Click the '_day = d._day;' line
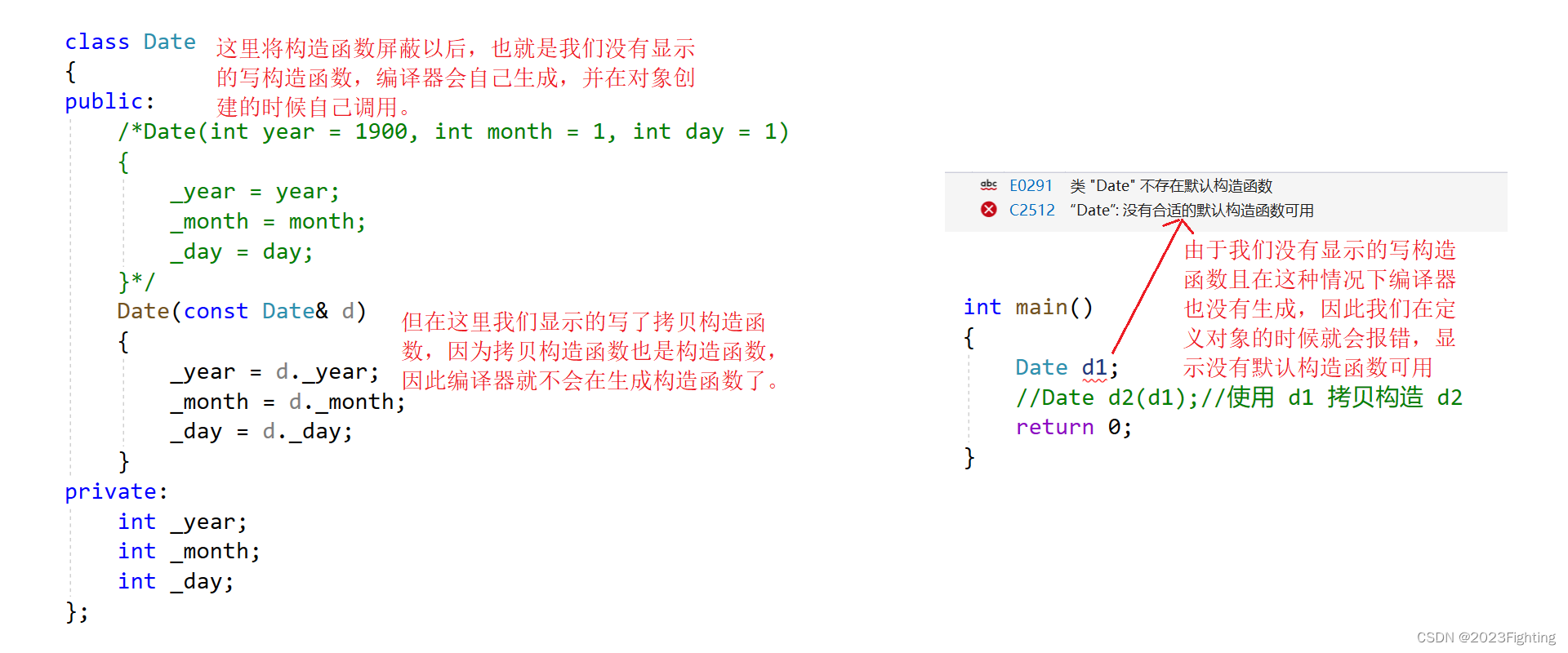This screenshot has width=1568, height=653. (x=261, y=432)
